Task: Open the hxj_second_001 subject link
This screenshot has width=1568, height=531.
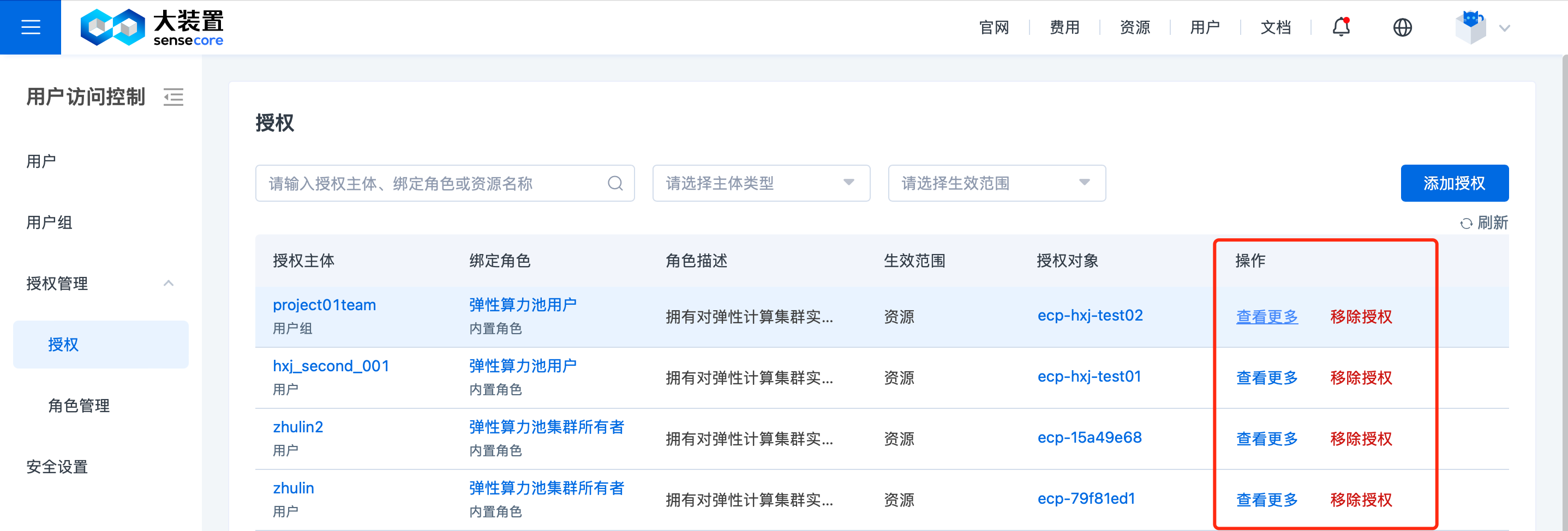Action: point(331,366)
